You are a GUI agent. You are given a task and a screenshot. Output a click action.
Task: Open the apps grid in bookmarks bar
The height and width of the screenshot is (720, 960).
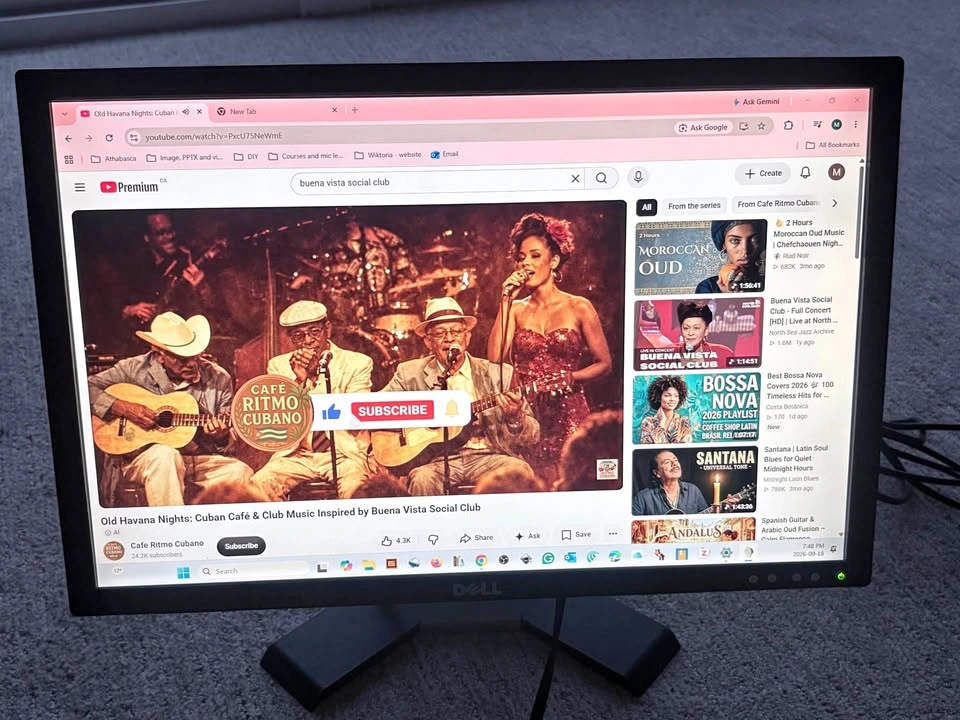tap(69, 160)
